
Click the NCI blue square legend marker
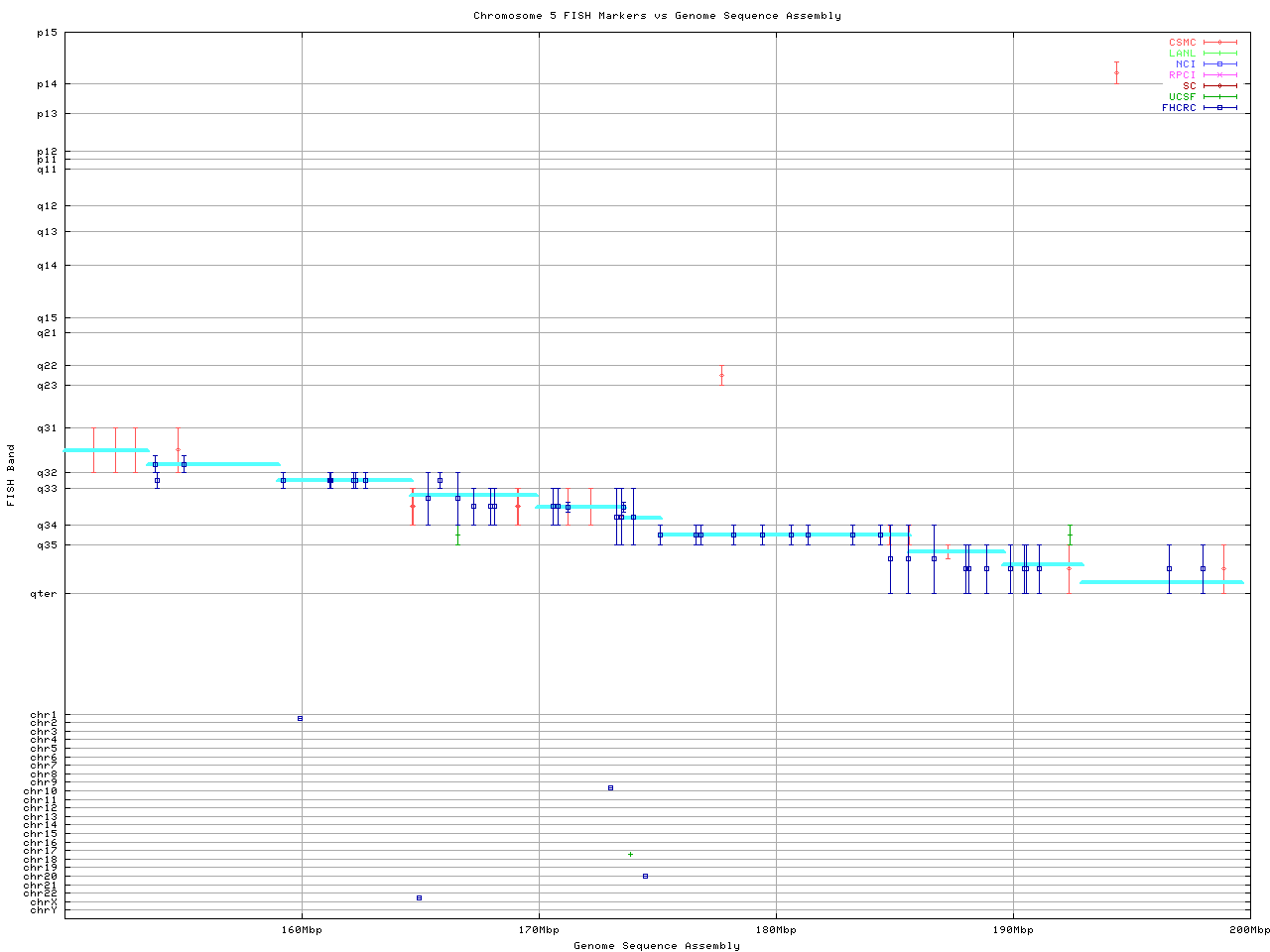[1219, 64]
